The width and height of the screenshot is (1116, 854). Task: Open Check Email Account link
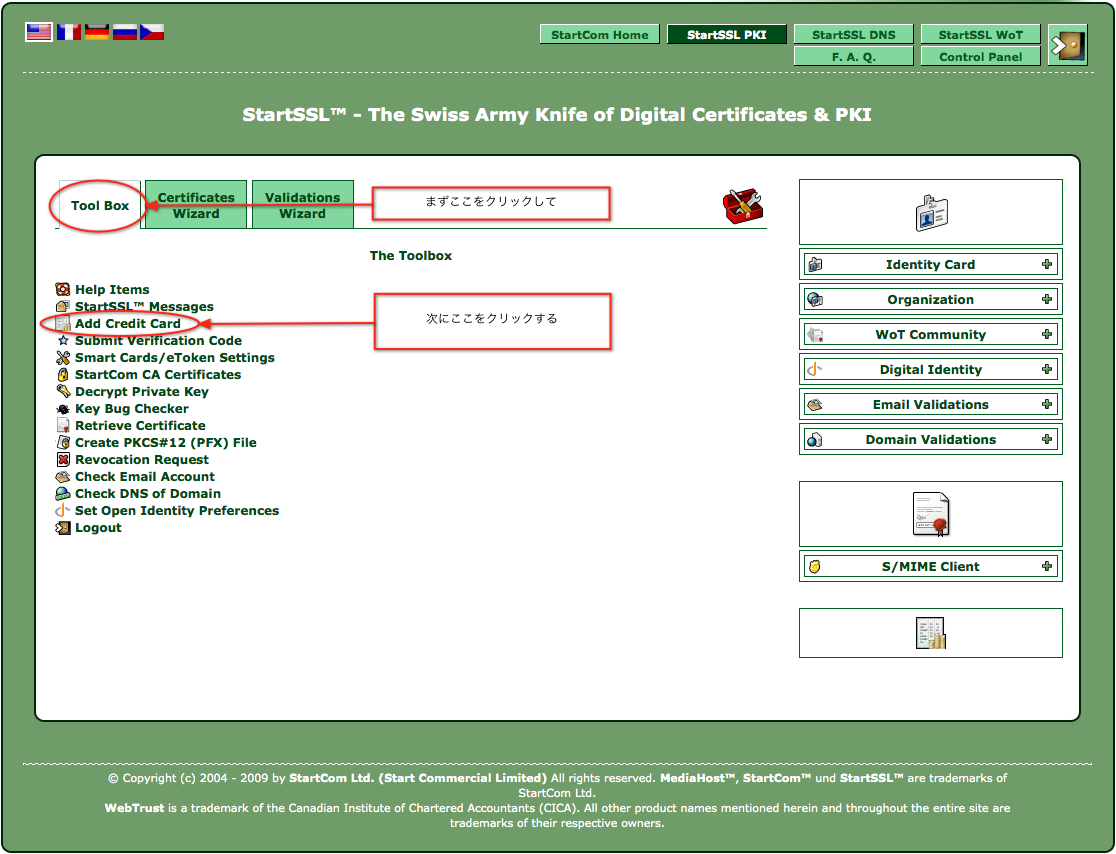pos(145,476)
